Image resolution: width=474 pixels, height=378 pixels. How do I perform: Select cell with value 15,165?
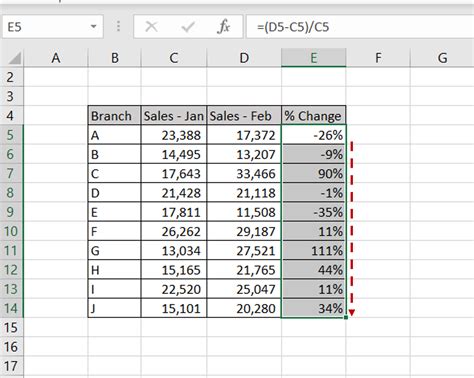click(174, 270)
